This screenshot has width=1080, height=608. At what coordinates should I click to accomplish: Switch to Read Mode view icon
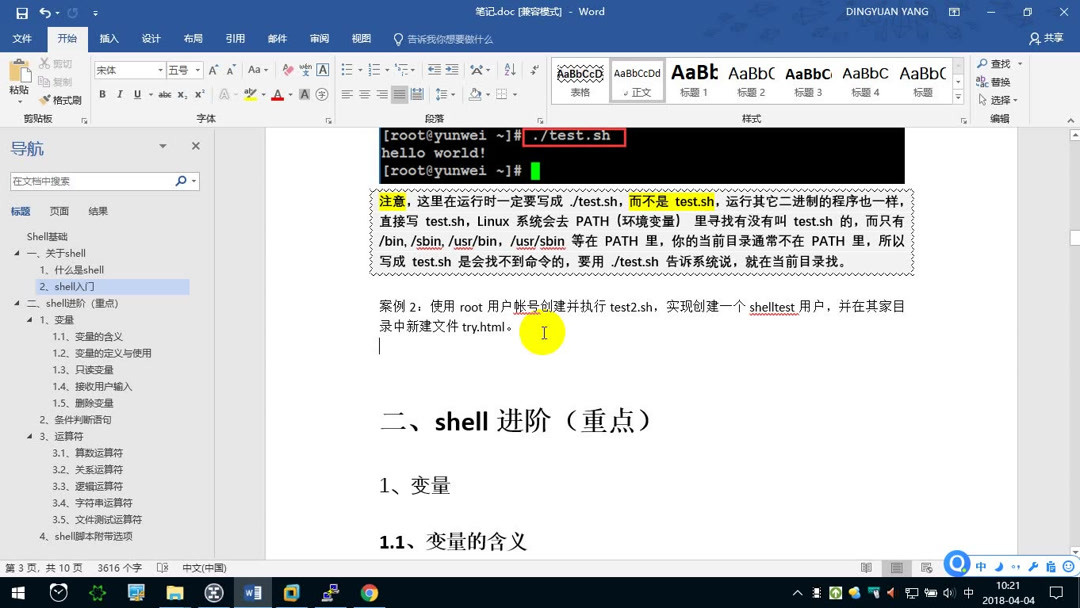(866, 567)
